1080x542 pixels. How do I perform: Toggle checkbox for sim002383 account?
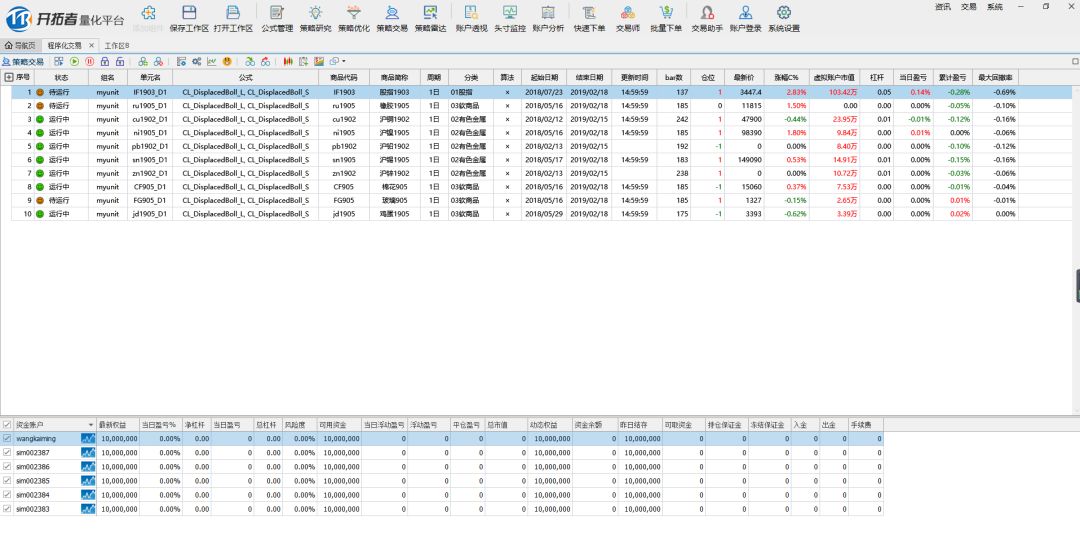point(7,509)
